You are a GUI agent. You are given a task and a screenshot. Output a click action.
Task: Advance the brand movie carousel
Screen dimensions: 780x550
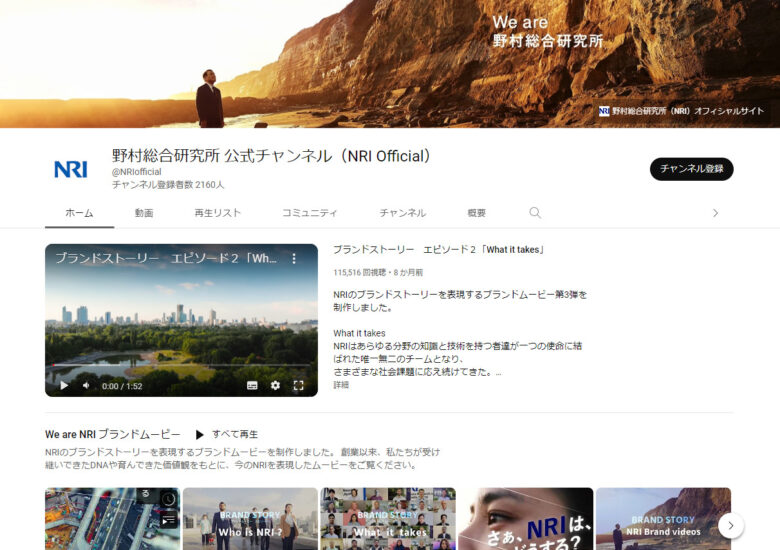[x=731, y=526]
